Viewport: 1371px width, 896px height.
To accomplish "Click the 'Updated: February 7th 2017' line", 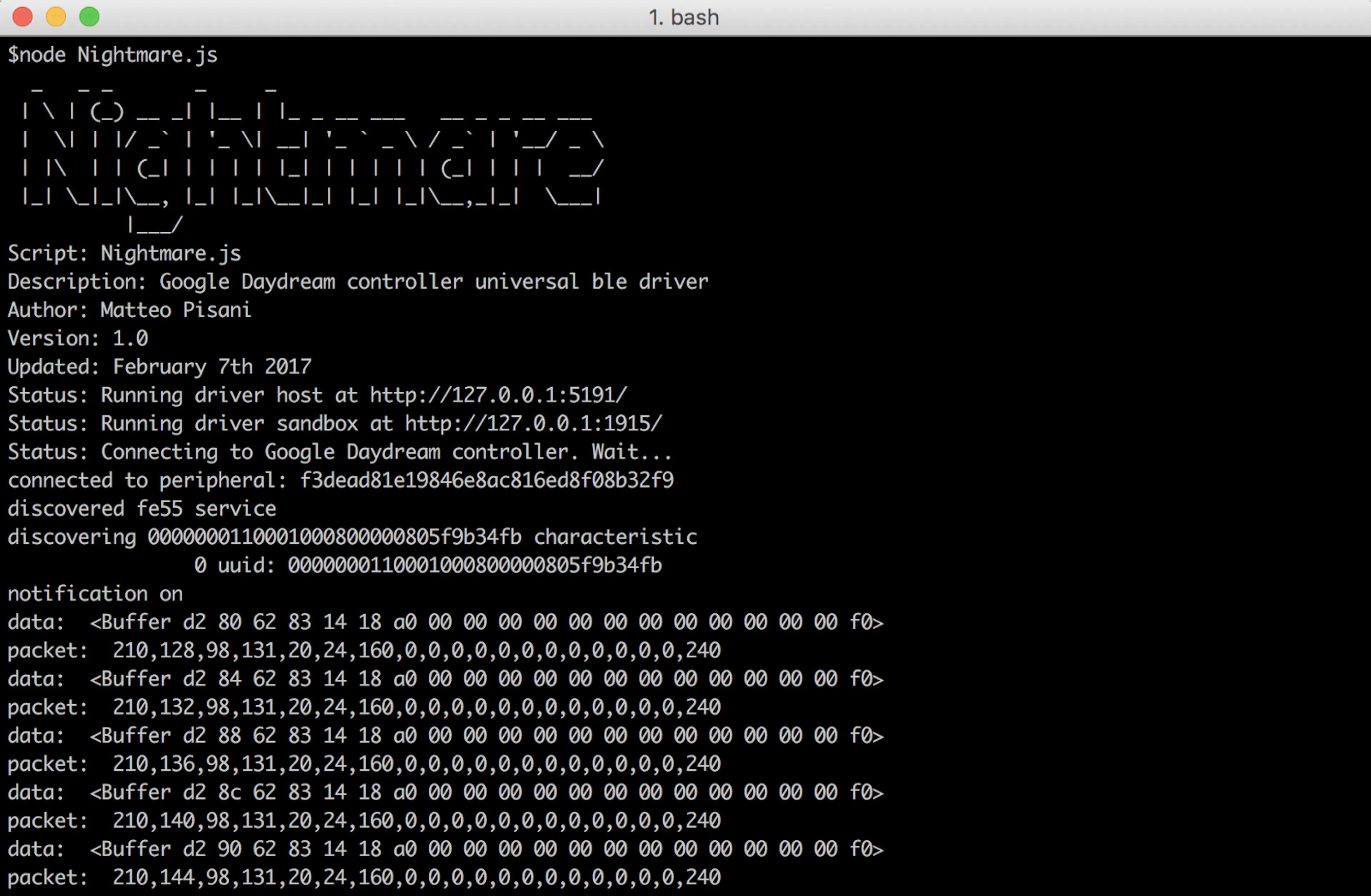I will 160,367.
